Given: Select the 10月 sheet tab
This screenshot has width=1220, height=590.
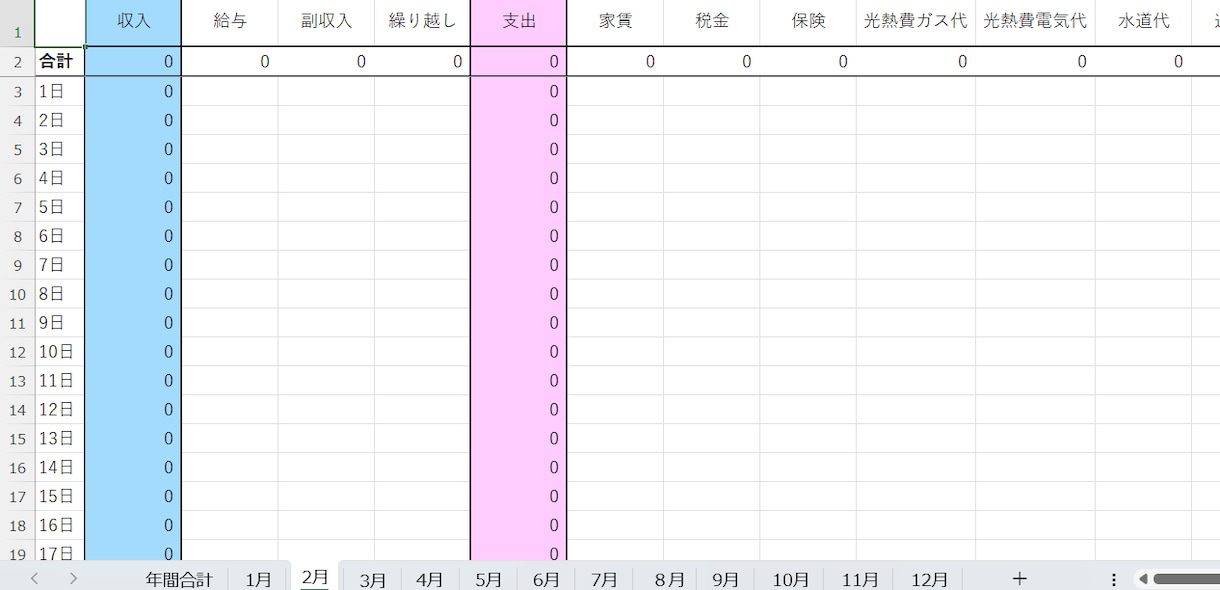Looking at the screenshot, I should click(x=791, y=580).
